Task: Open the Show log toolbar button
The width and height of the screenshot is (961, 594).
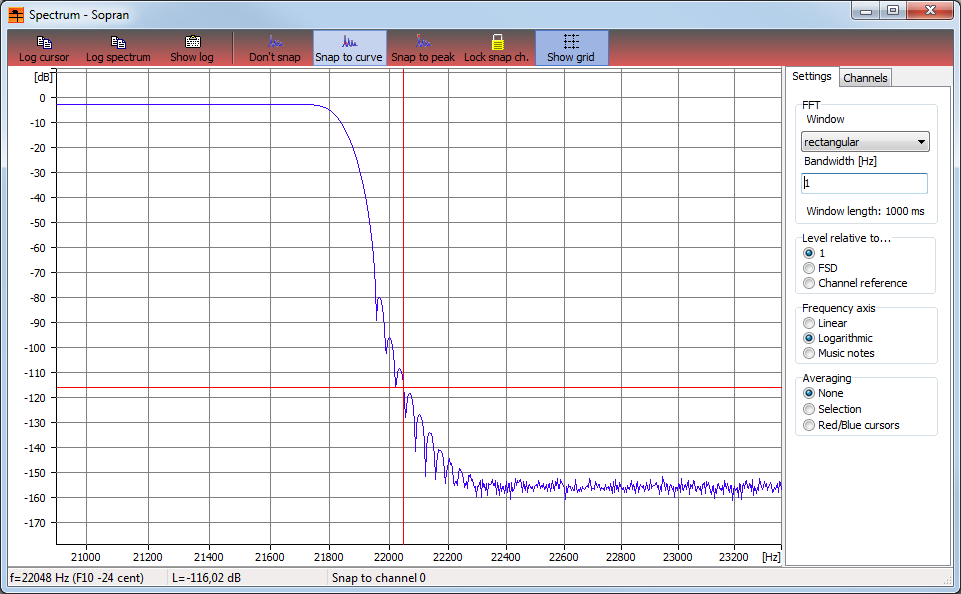Action: 192,48
